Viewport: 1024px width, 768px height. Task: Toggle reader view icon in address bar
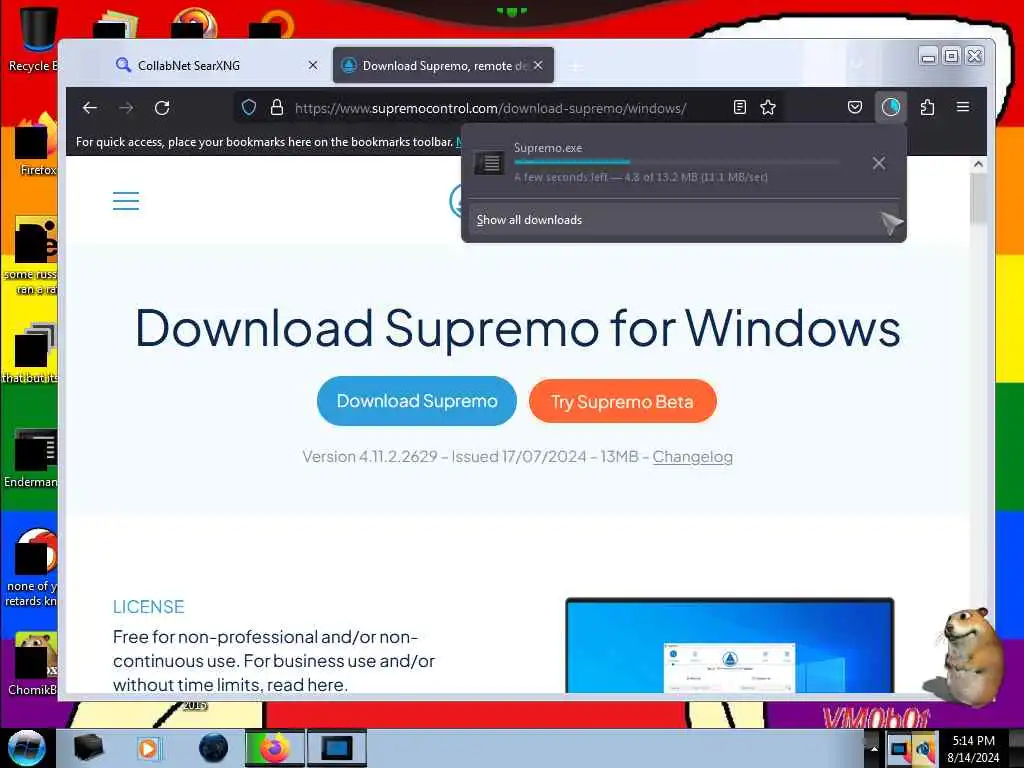tap(739, 108)
